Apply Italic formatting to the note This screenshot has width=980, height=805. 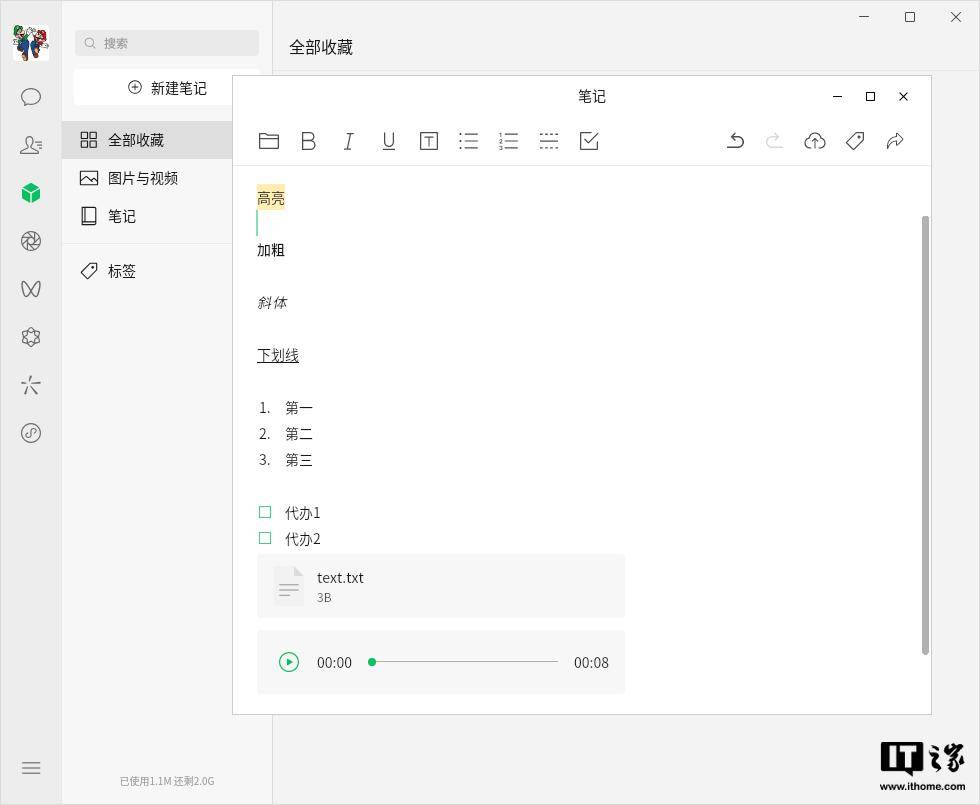click(349, 141)
